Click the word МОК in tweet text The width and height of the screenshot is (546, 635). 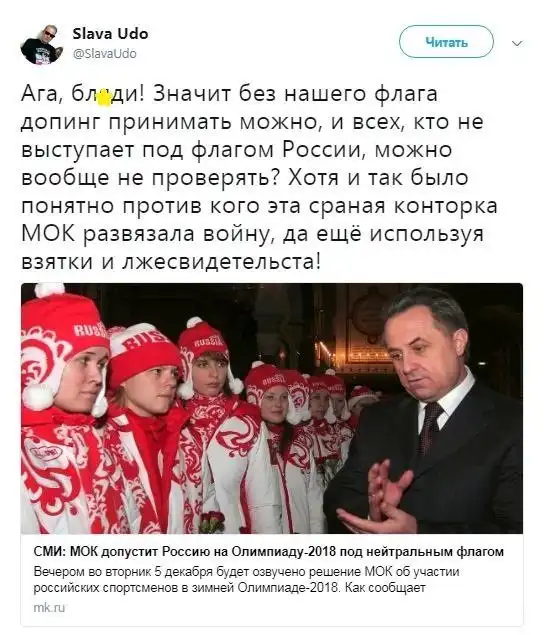click(x=48, y=234)
